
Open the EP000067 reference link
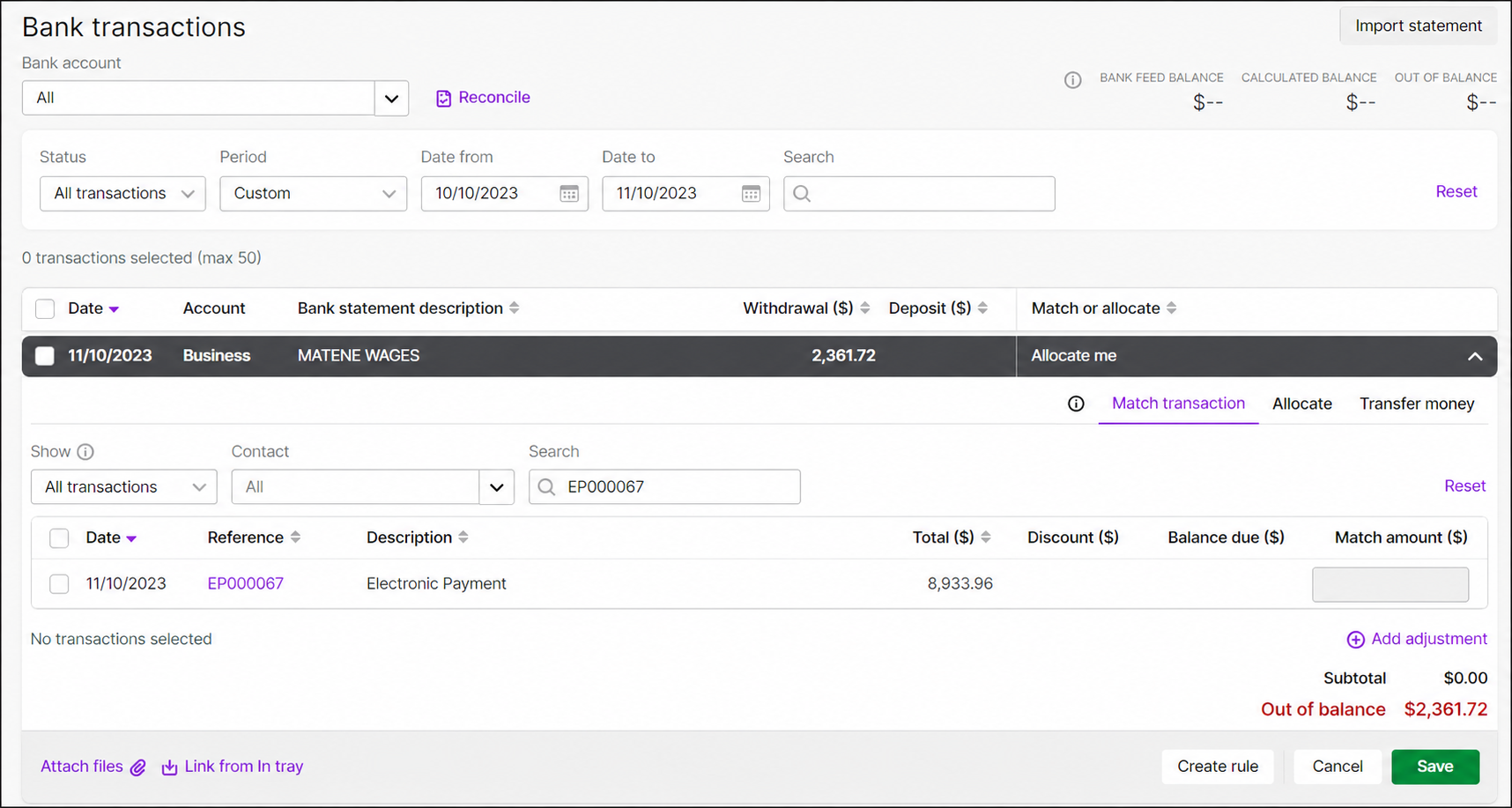pyautogui.click(x=245, y=583)
